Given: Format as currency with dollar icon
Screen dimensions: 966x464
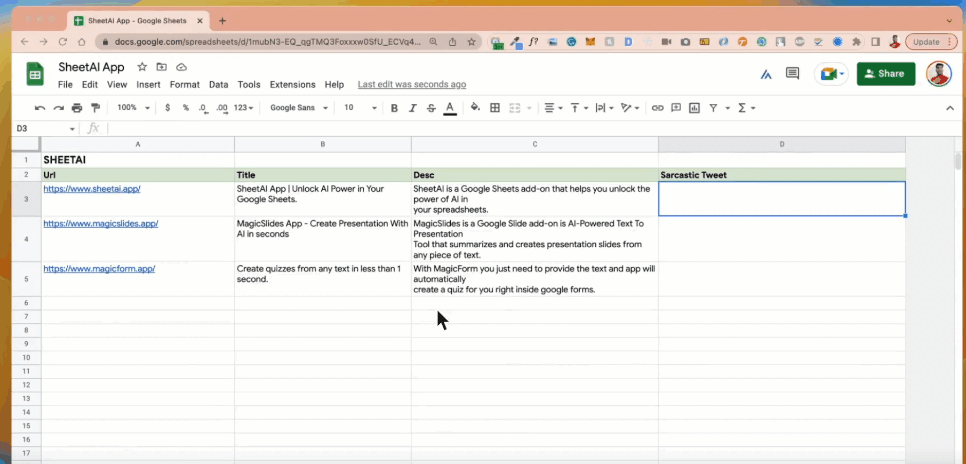Looking at the screenshot, I should pyautogui.click(x=168, y=108).
